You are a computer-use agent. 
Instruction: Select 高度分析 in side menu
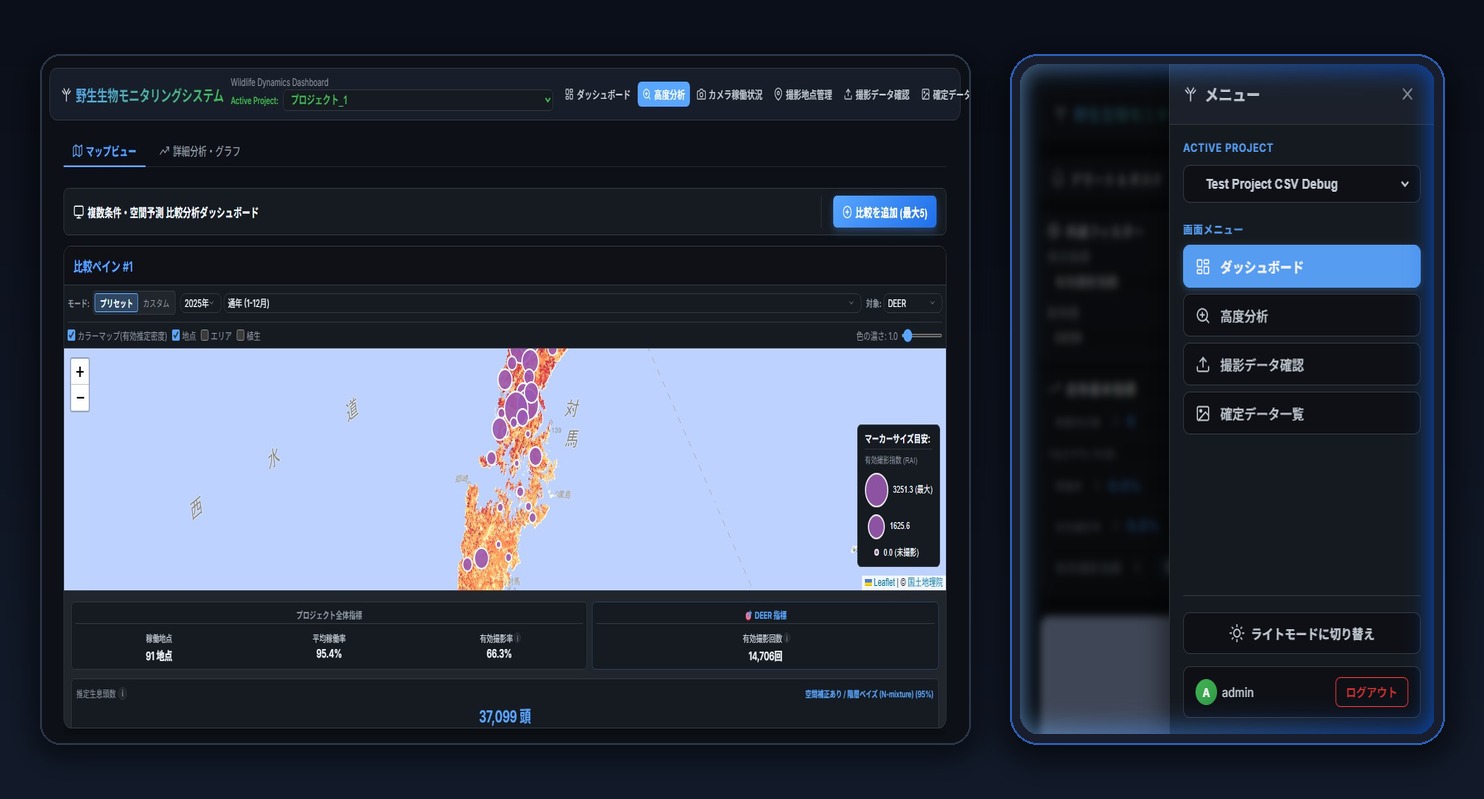coord(1301,316)
